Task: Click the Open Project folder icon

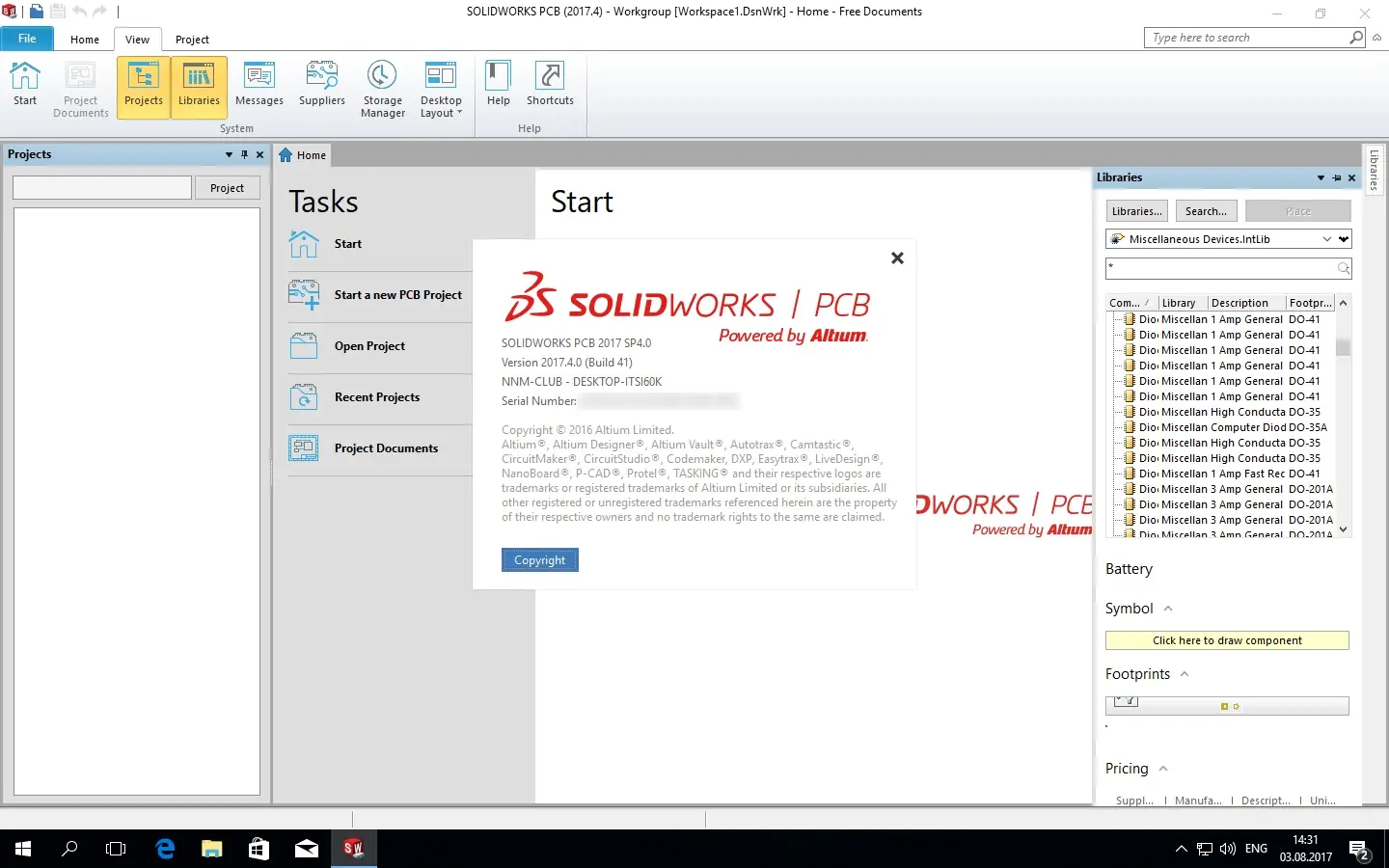Action: pos(304,346)
